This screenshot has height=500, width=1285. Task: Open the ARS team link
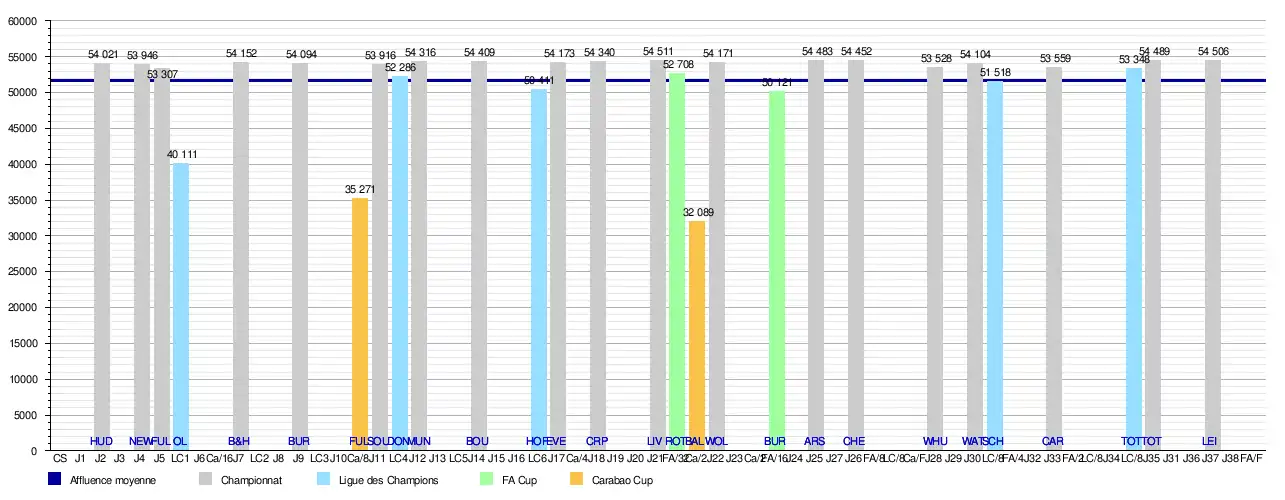pos(815,441)
